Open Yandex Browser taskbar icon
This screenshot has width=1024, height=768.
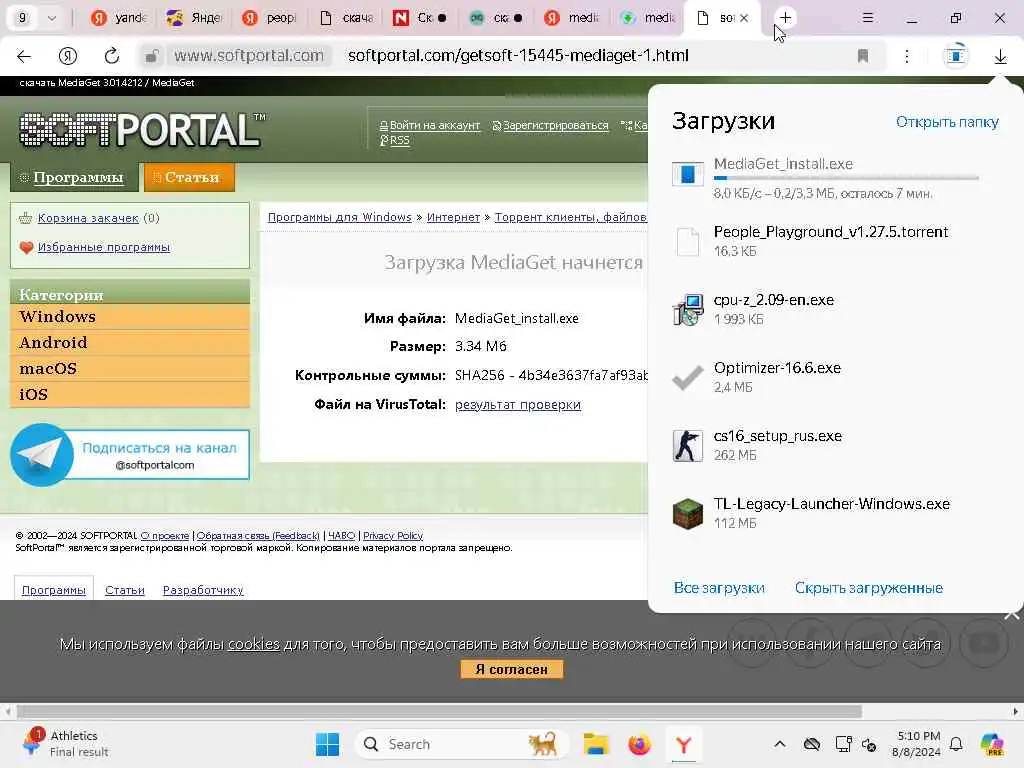[683, 744]
